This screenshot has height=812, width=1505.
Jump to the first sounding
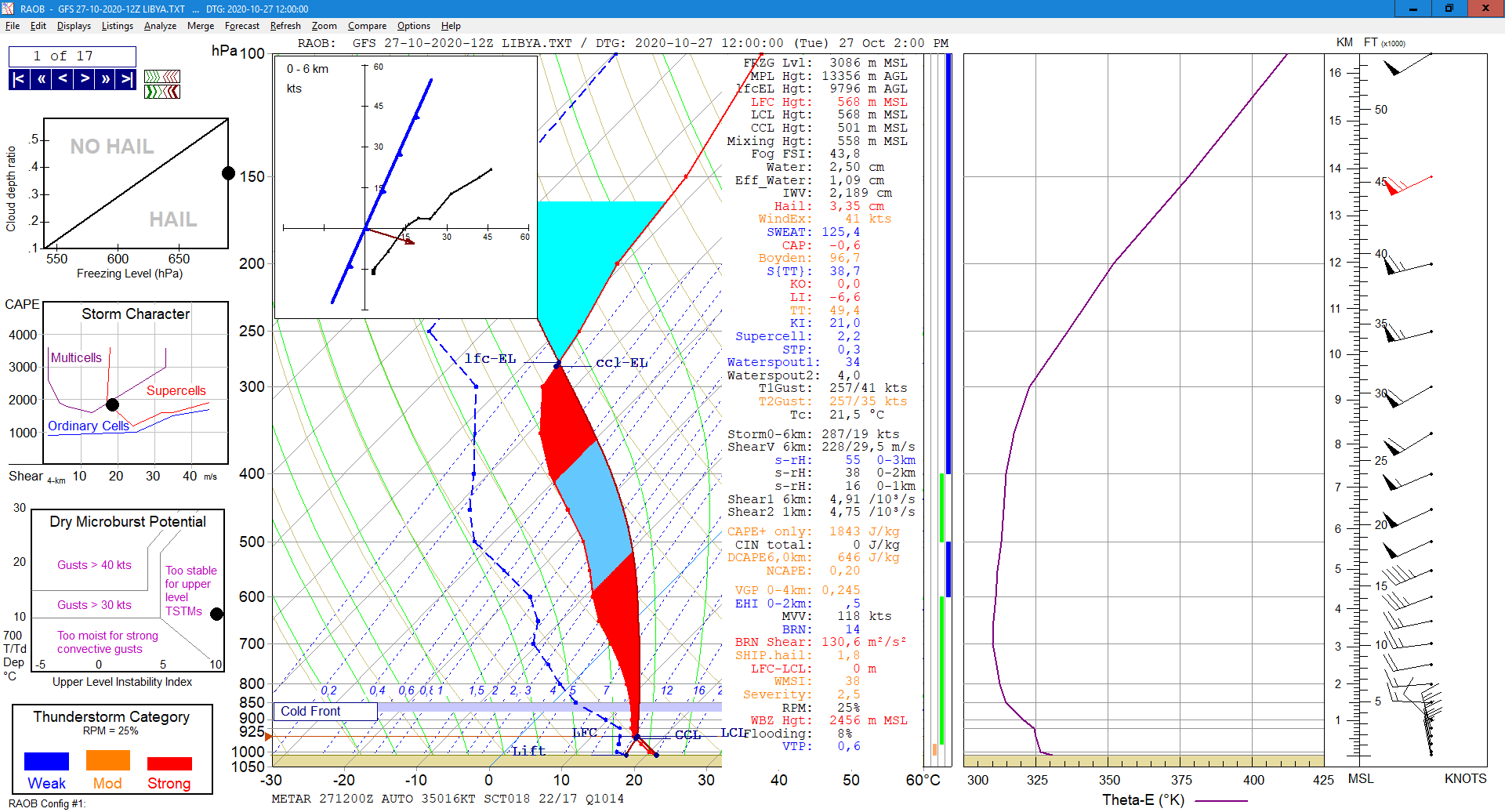pos(19,79)
